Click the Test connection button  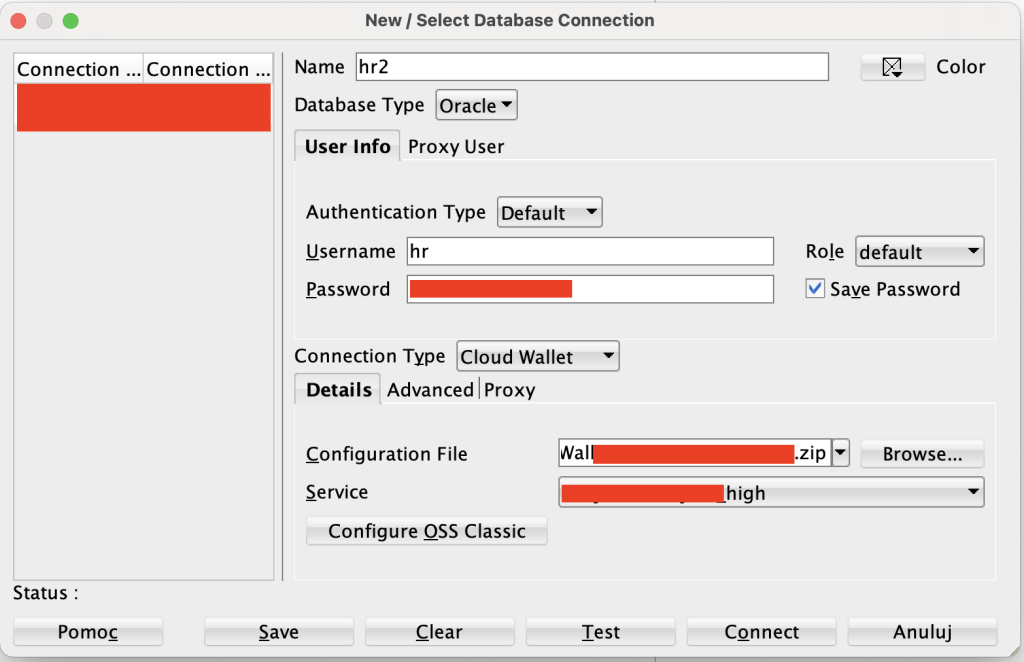(600, 632)
